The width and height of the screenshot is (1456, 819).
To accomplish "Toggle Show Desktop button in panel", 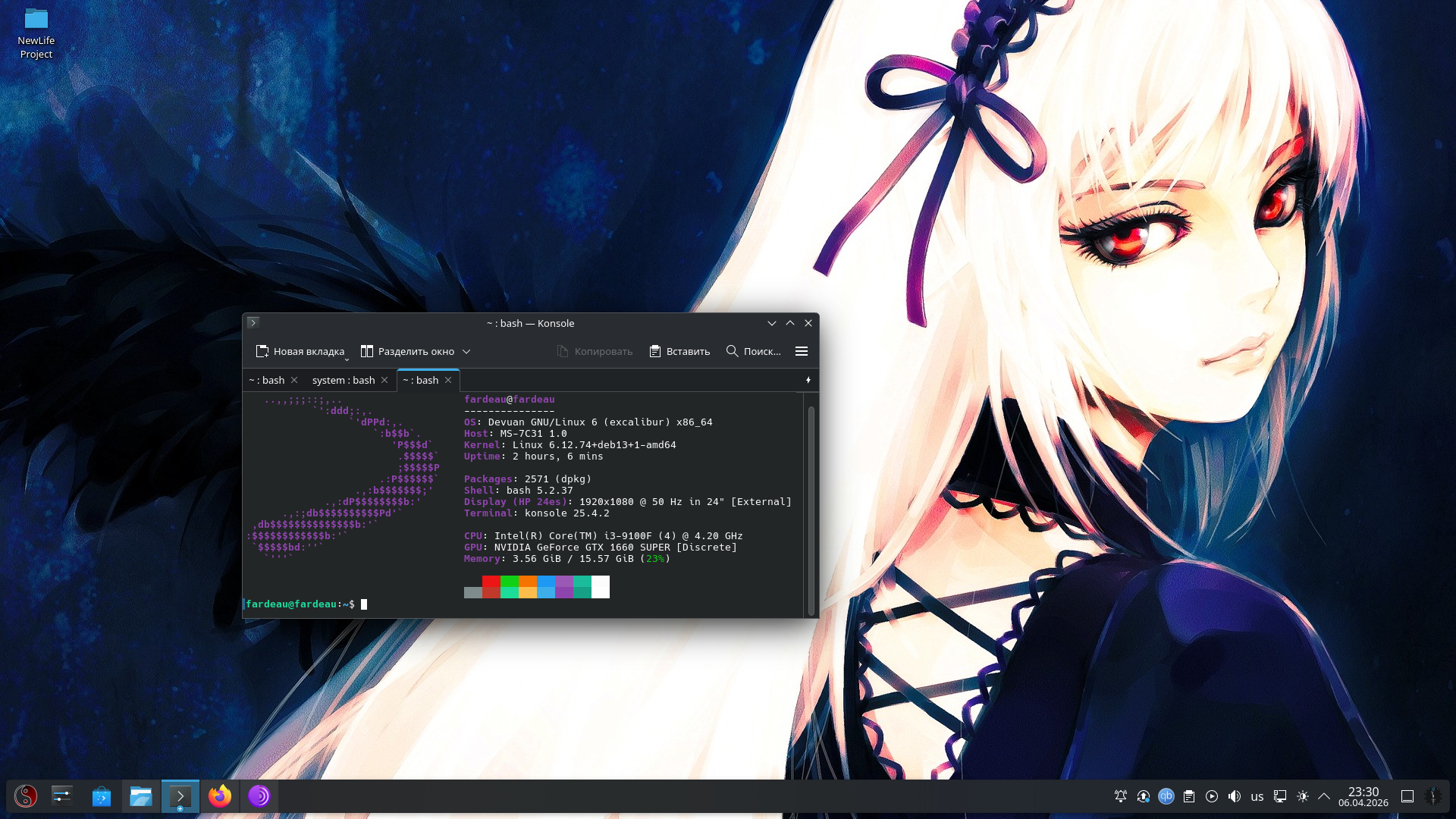I will point(1407,796).
